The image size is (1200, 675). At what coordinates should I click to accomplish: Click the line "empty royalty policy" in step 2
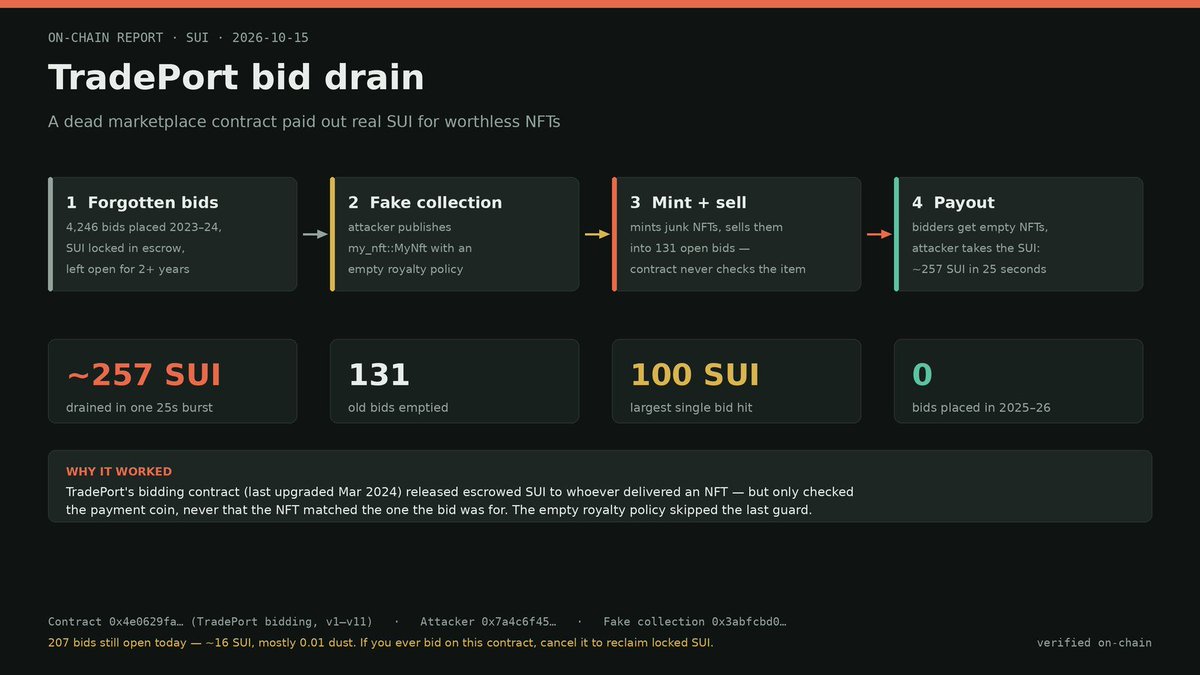point(405,269)
